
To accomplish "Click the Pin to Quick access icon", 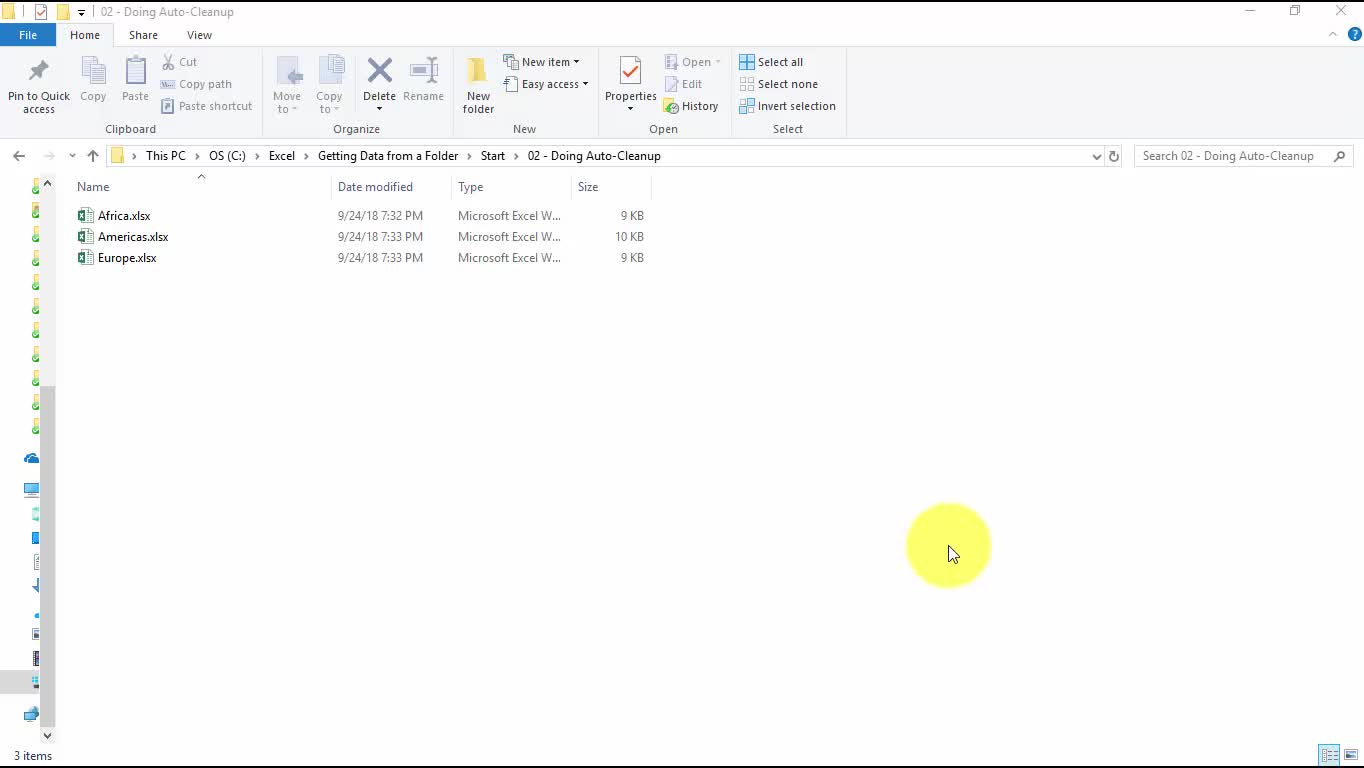I will point(39,72).
